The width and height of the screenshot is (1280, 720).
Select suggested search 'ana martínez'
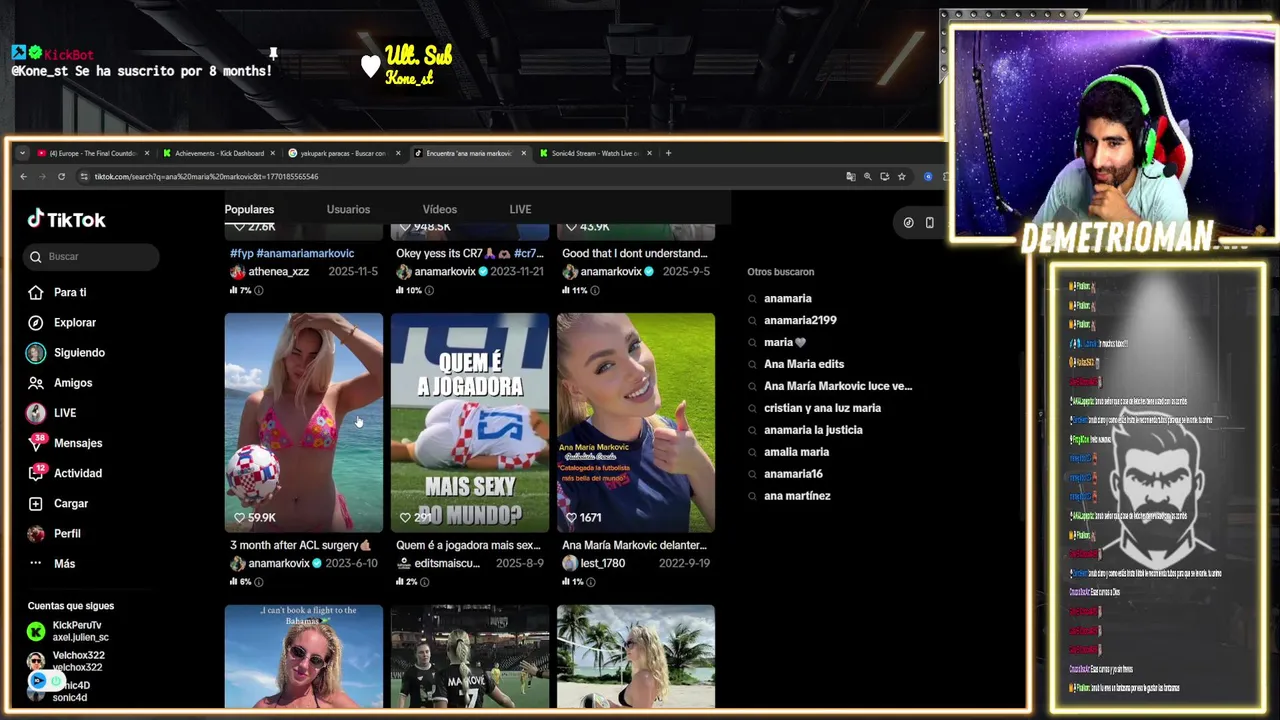pyautogui.click(x=797, y=496)
